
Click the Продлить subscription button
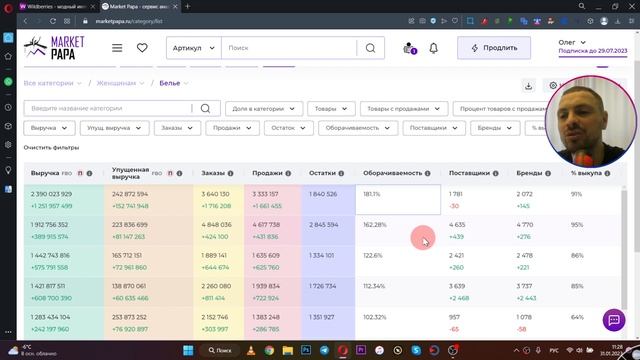(494, 48)
